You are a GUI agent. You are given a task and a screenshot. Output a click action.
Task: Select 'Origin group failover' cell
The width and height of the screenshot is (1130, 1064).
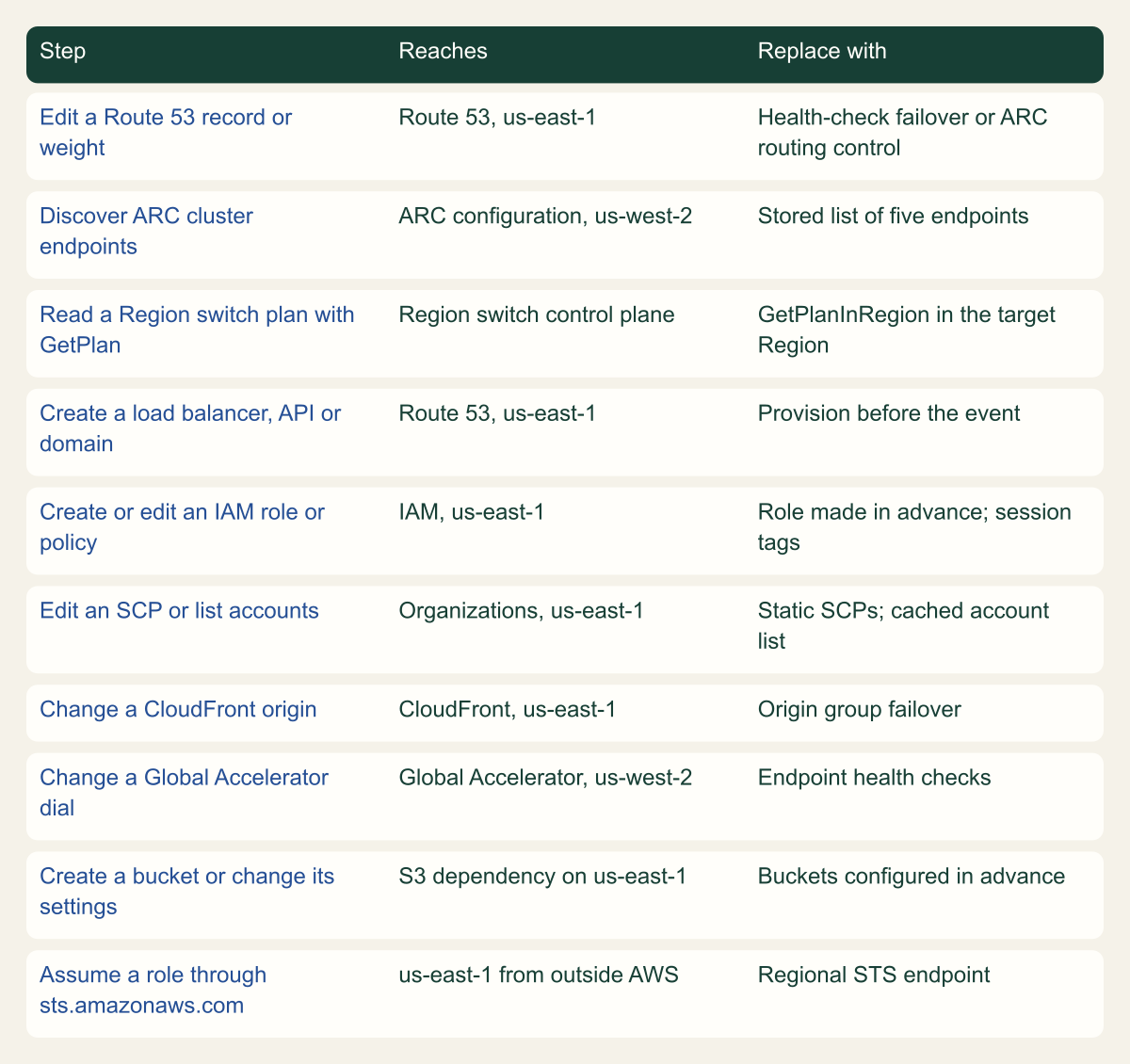pos(860,709)
